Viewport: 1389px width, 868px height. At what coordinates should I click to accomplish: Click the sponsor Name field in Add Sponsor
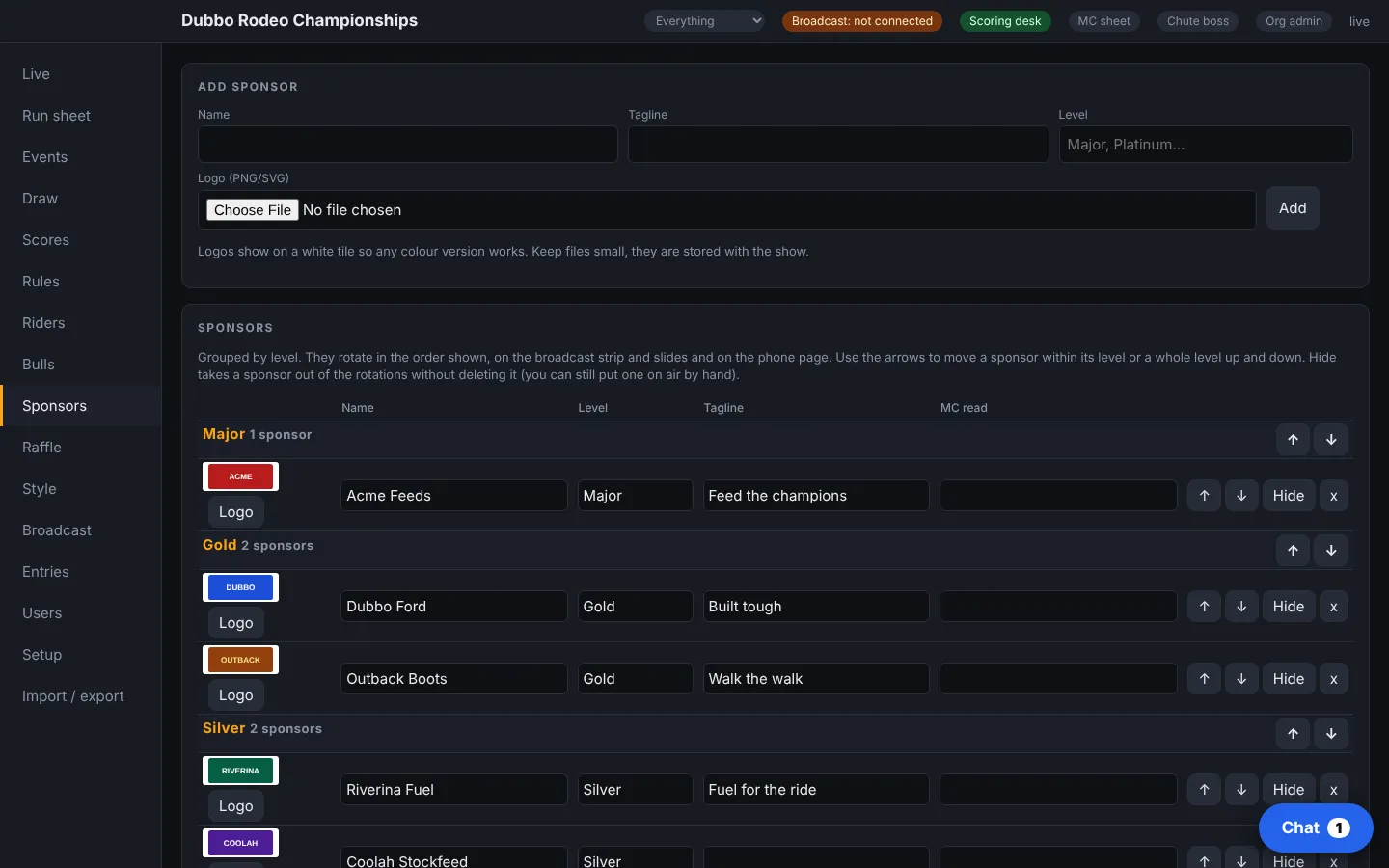coord(408,145)
